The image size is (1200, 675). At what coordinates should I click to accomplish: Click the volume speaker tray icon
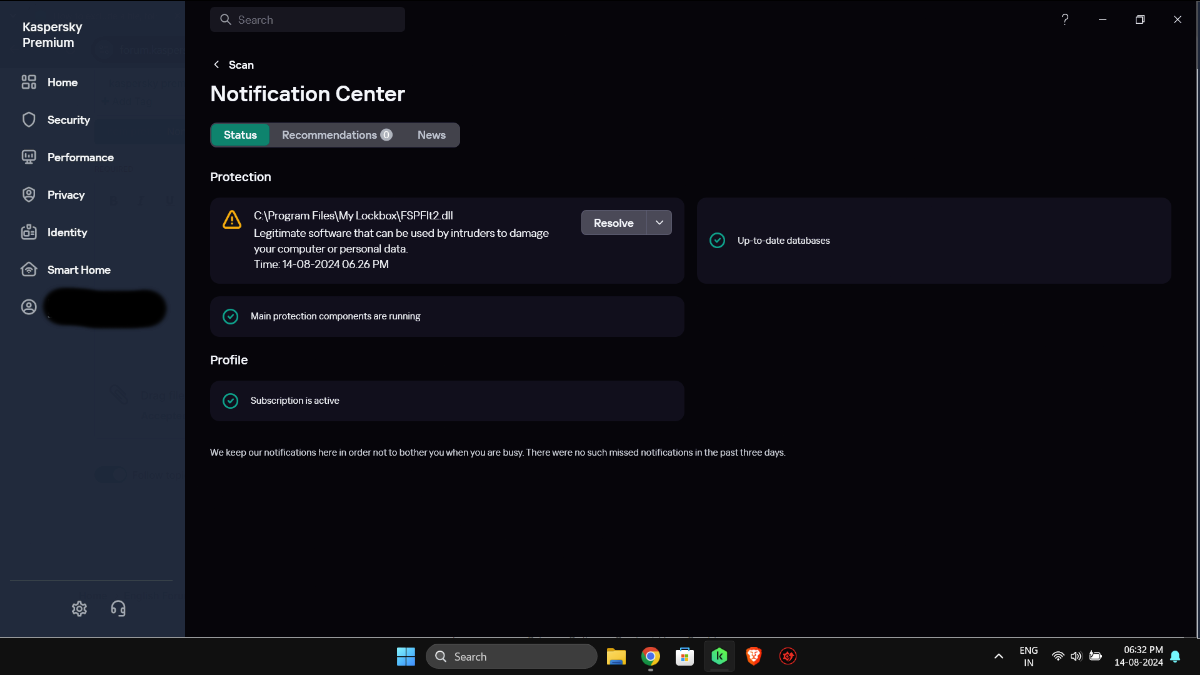click(1077, 657)
